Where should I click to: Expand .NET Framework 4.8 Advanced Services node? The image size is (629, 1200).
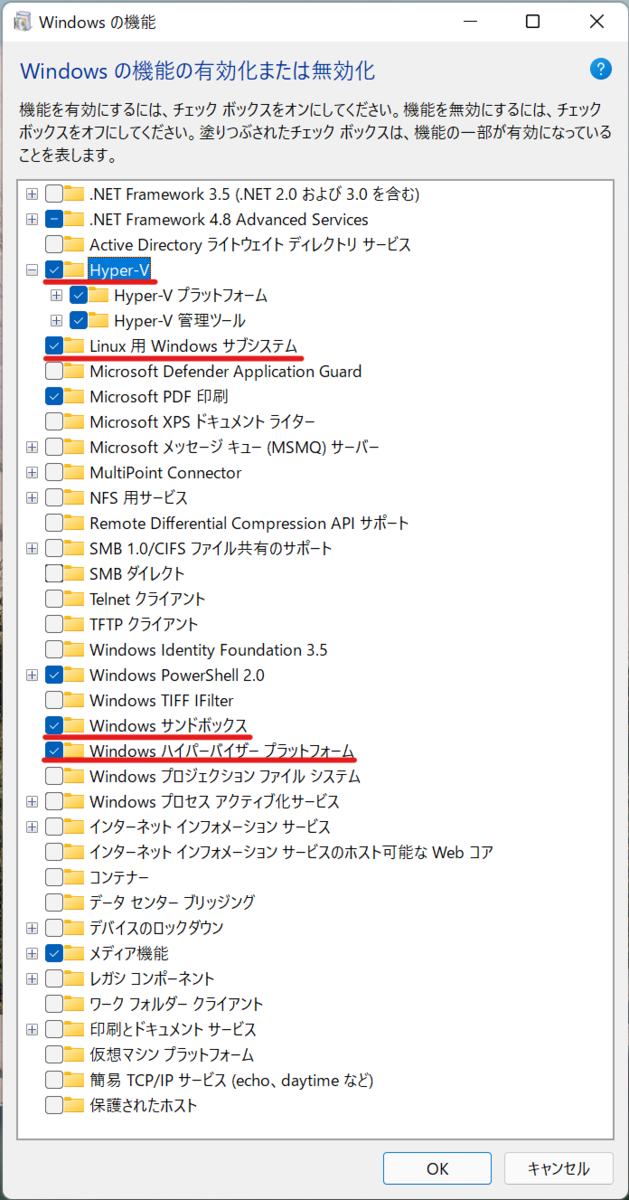(x=32, y=219)
